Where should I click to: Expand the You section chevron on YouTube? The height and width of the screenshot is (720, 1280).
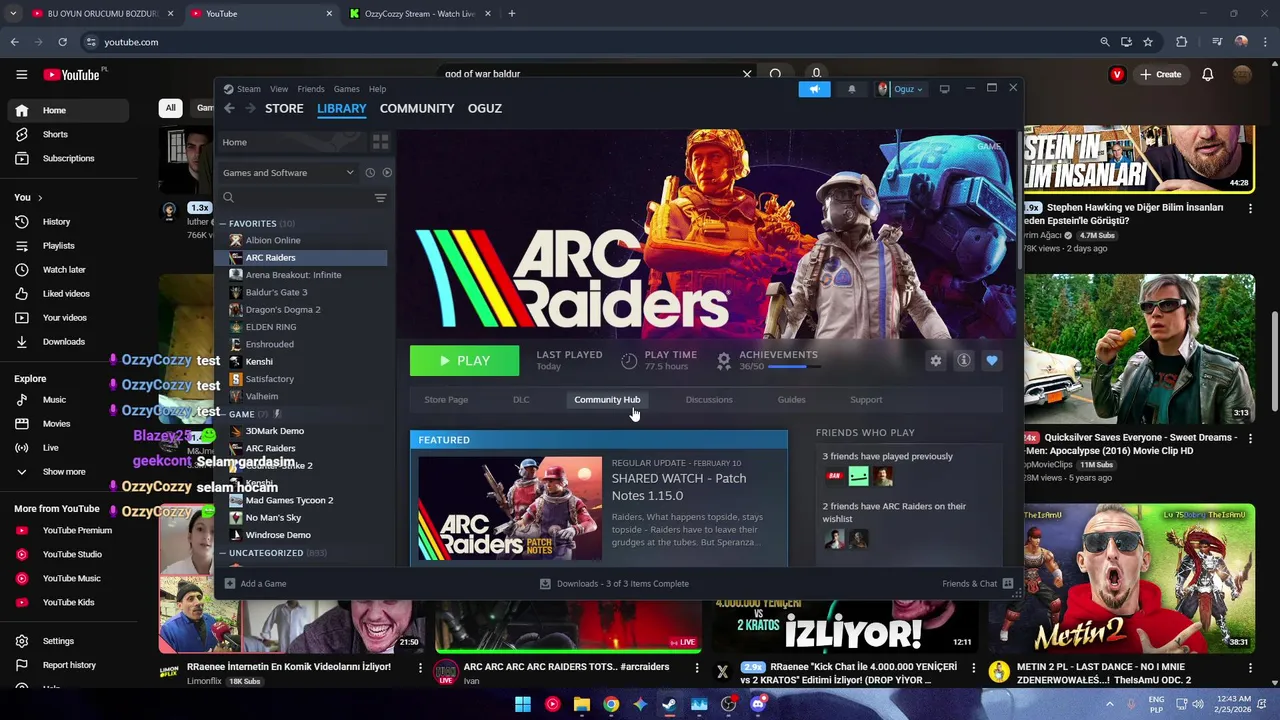click(x=40, y=198)
